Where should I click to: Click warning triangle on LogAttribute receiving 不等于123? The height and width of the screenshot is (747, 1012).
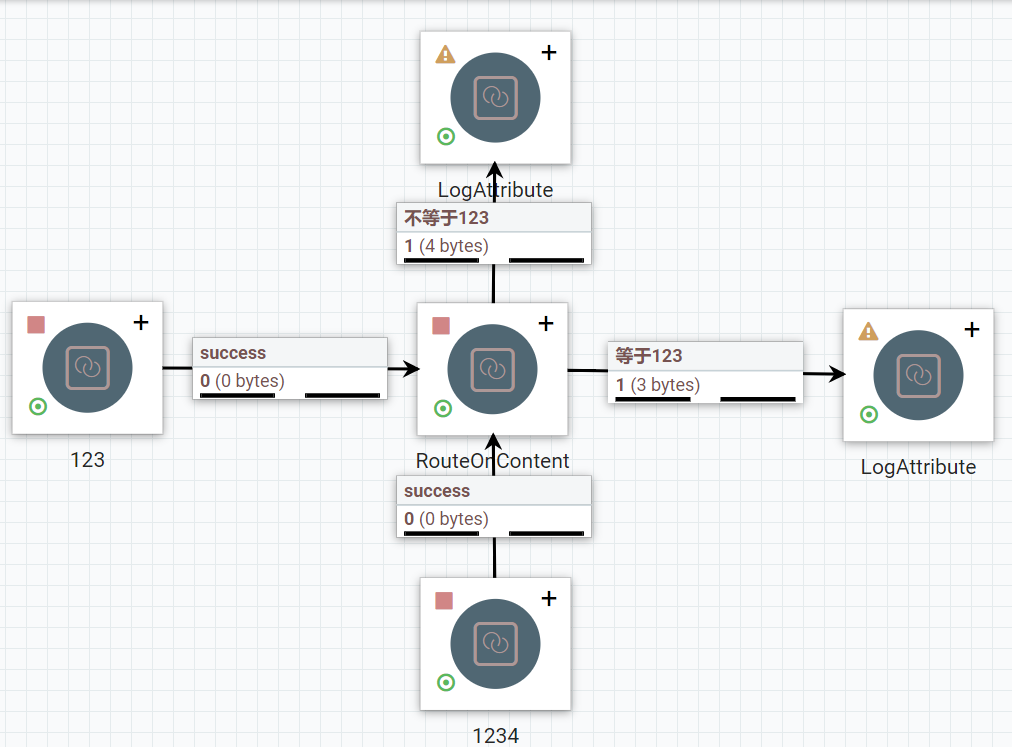point(445,54)
